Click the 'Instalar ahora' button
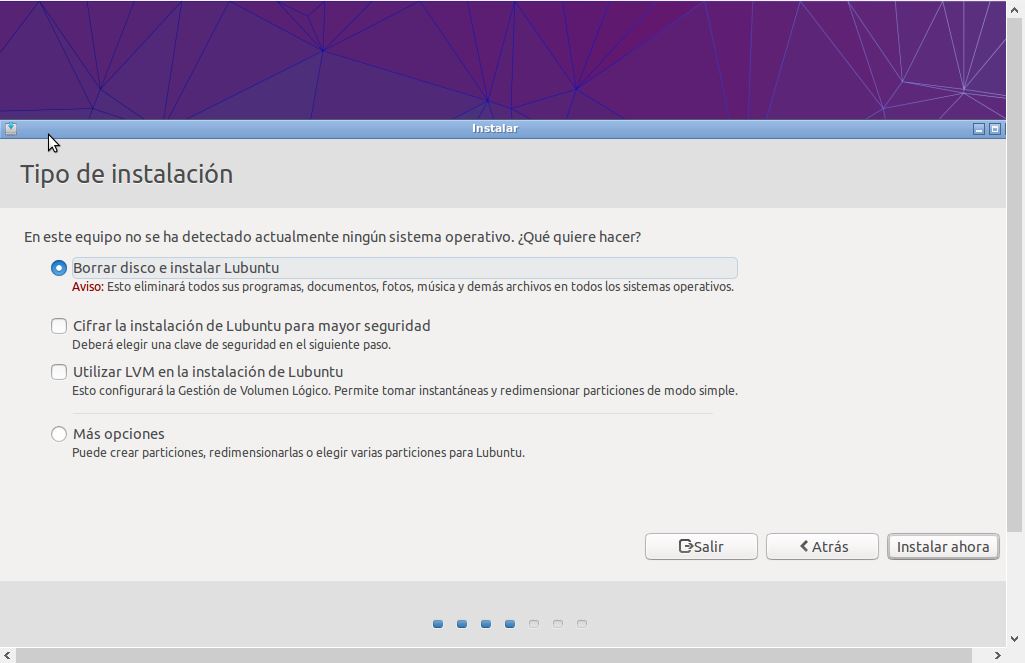The image size is (1025, 663). 943,546
